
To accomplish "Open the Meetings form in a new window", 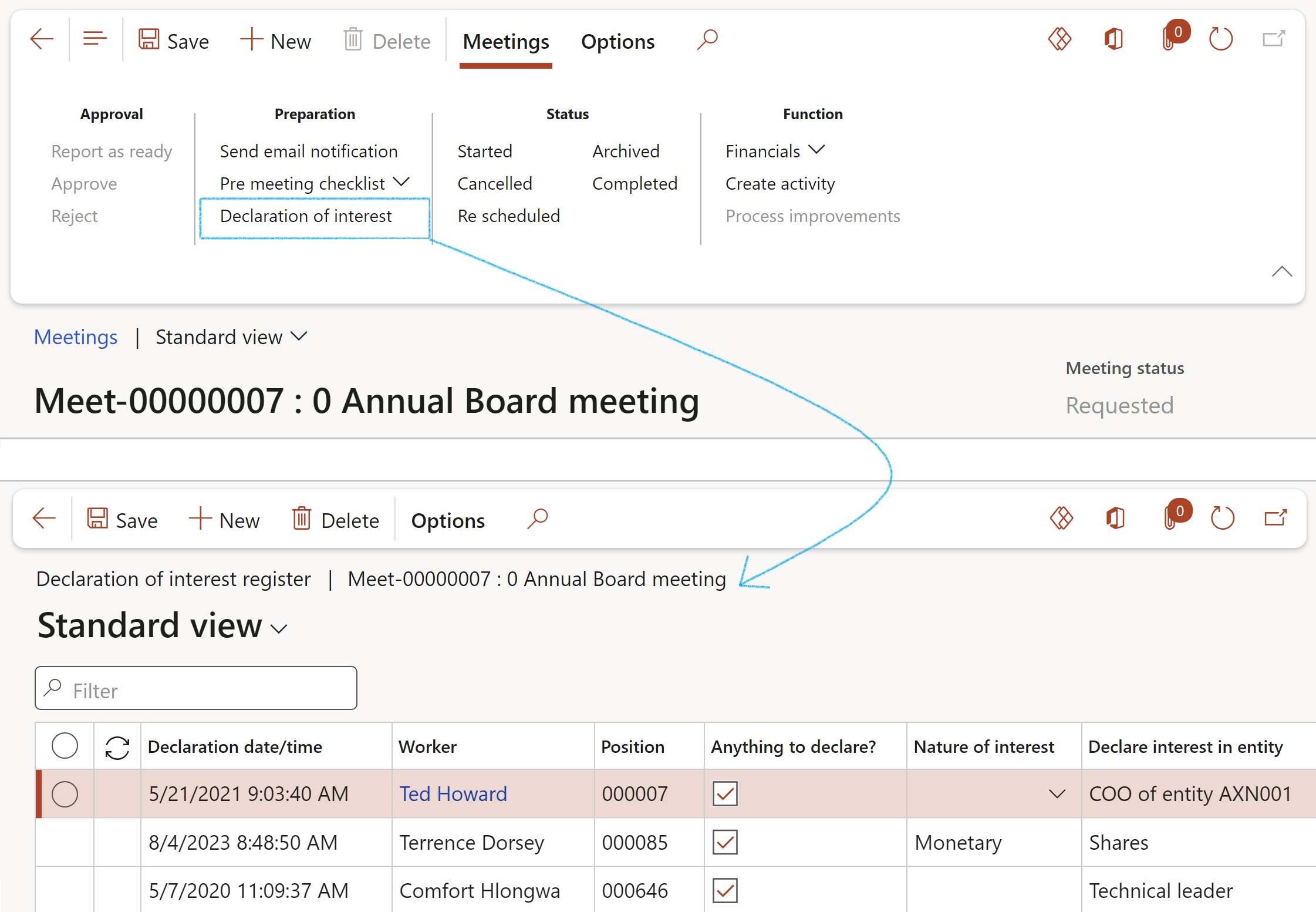I will point(1274,40).
